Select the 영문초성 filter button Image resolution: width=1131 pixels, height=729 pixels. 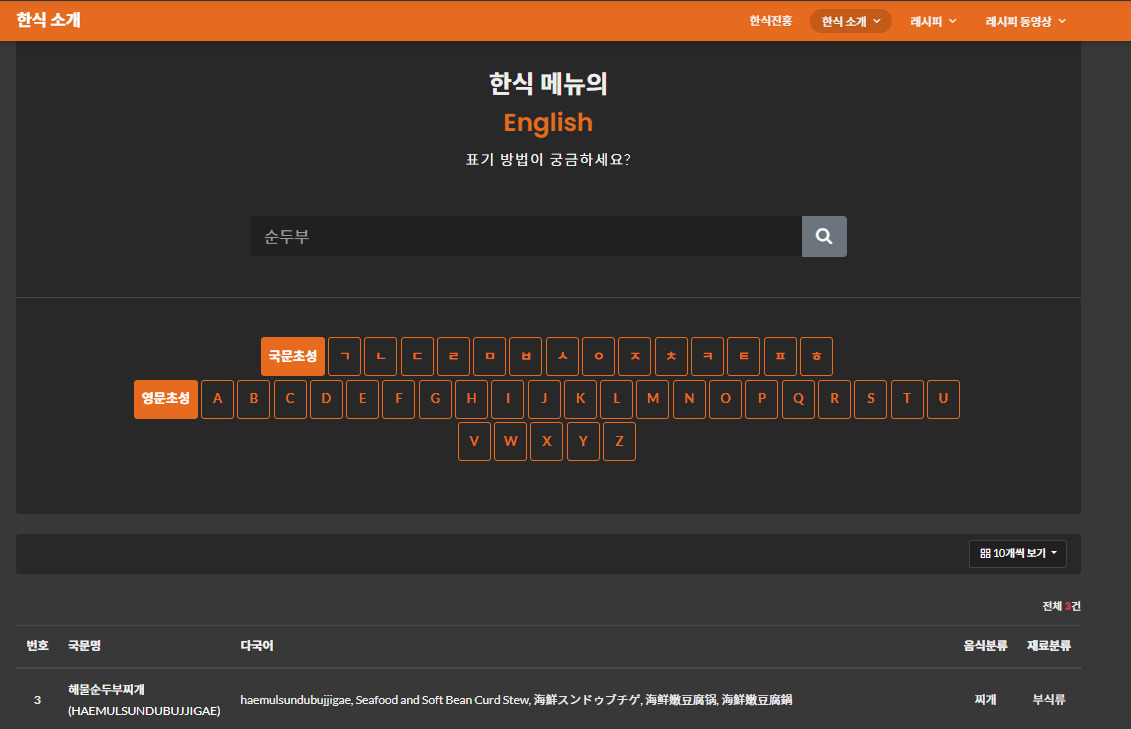(166, 399)
